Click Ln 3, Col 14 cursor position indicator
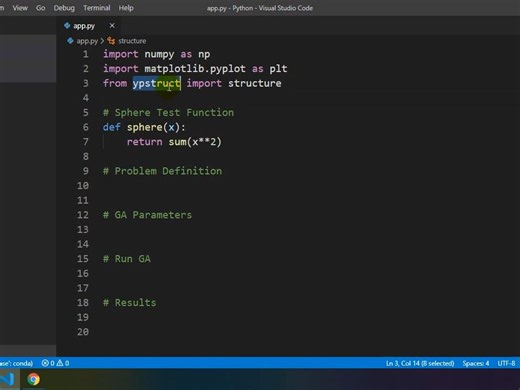520x390 pixels. 420,363
